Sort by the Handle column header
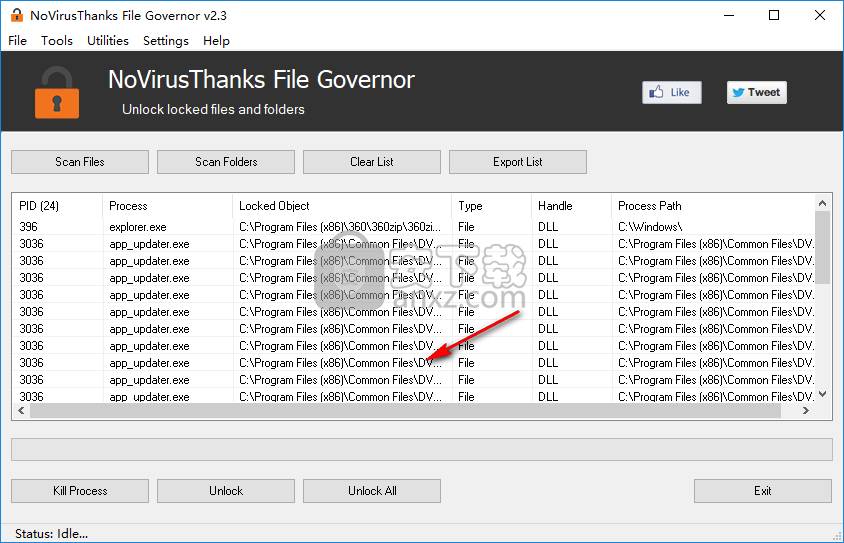The width and height of the screenshot is (844, 543). tap(572, 206)
